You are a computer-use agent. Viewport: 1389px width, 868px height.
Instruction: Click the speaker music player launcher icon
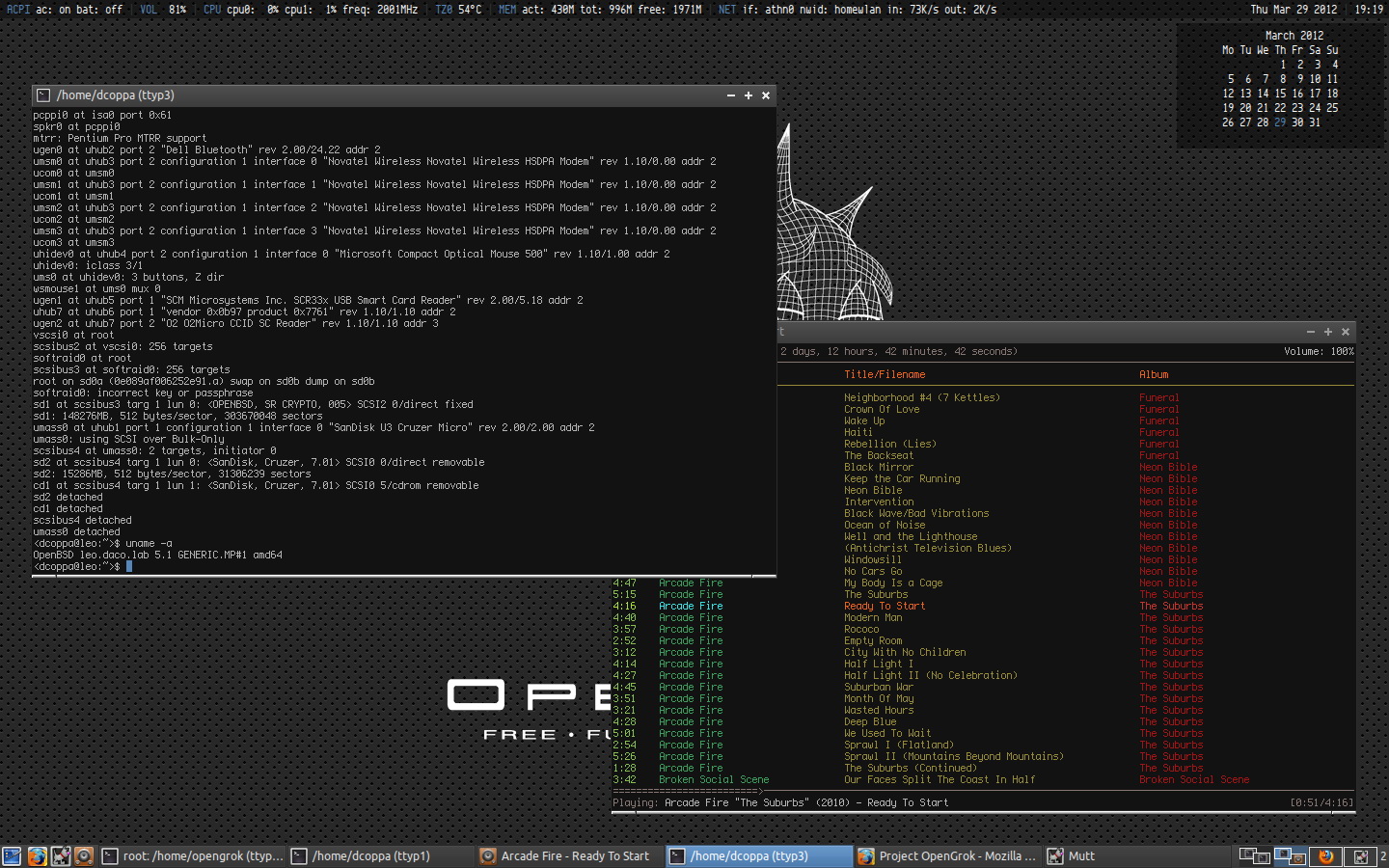click(84, 855)
